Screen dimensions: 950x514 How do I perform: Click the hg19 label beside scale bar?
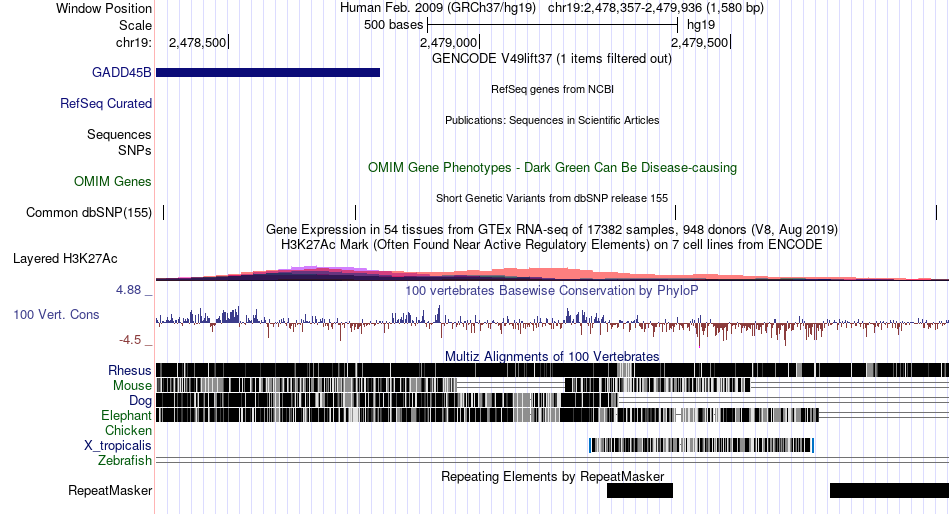coord(701,25)
